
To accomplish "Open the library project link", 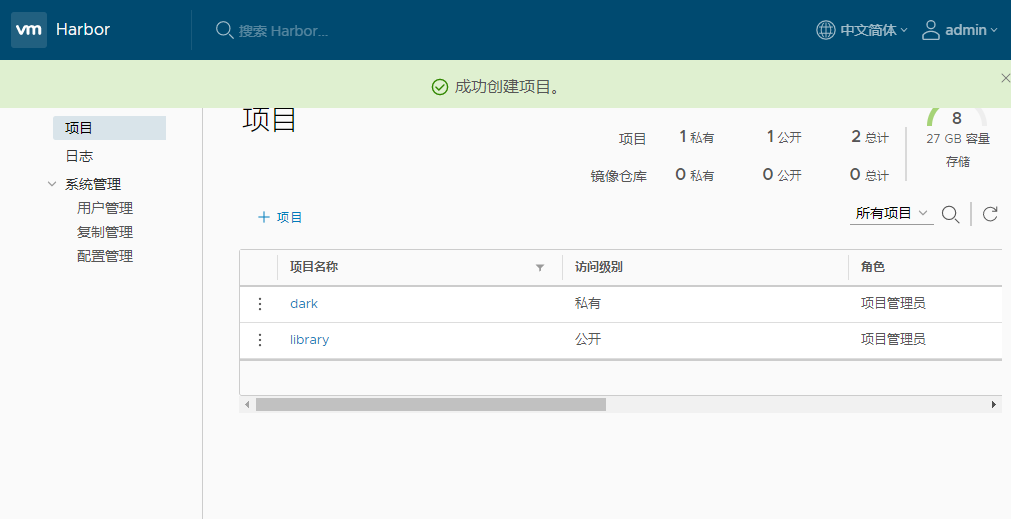I will point(309,340).
